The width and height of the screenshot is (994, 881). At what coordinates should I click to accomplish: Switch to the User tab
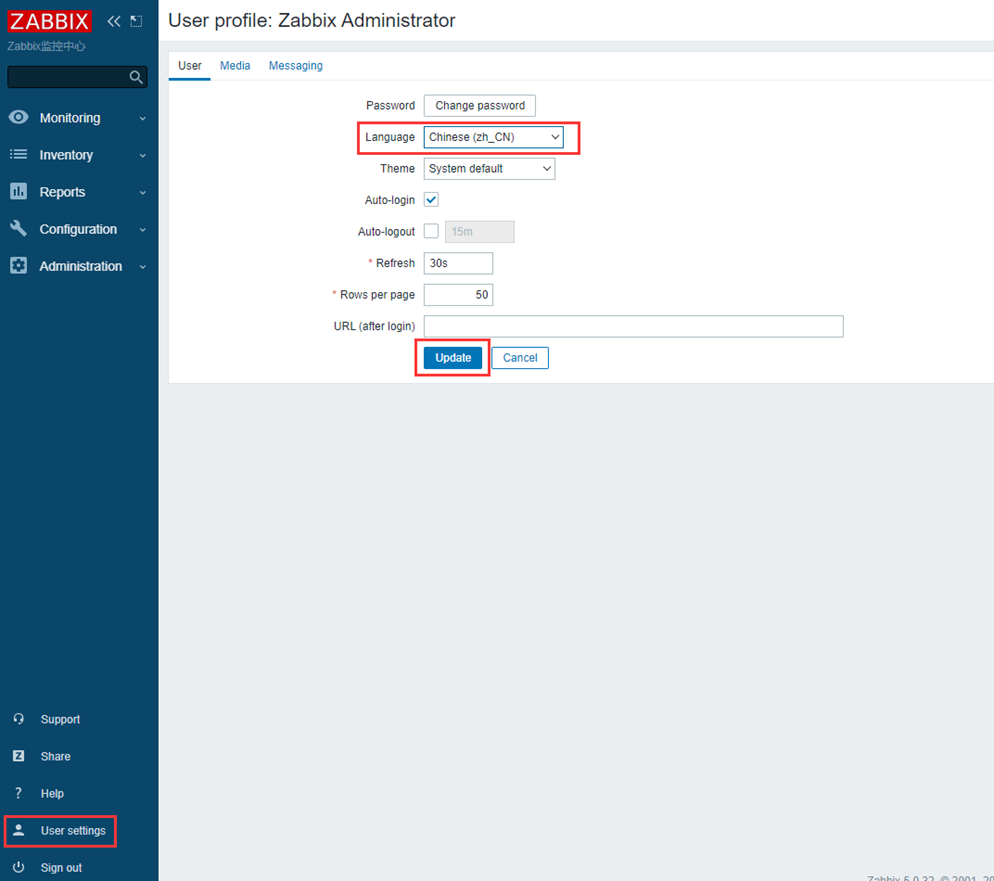190,66
